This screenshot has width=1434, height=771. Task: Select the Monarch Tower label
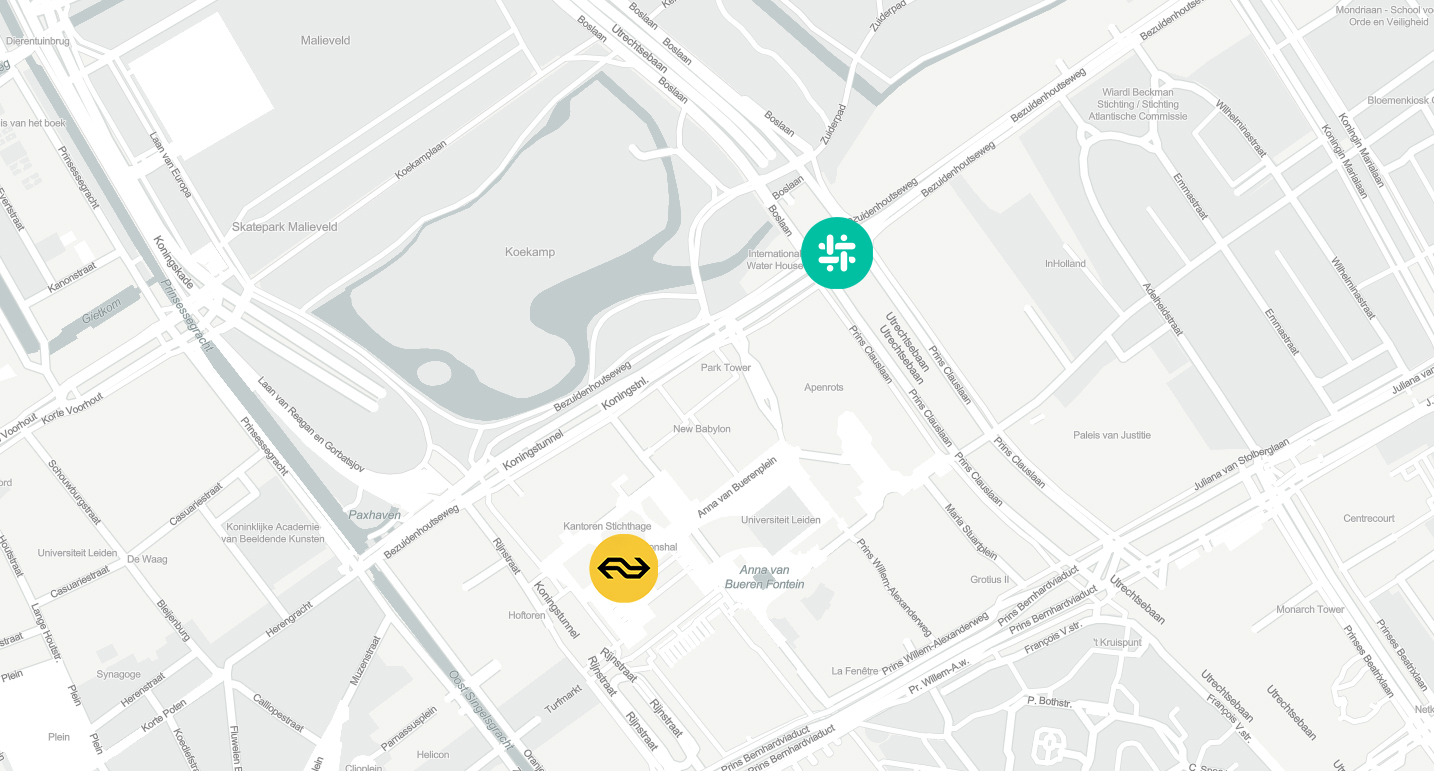click(x=1310, y=610)
